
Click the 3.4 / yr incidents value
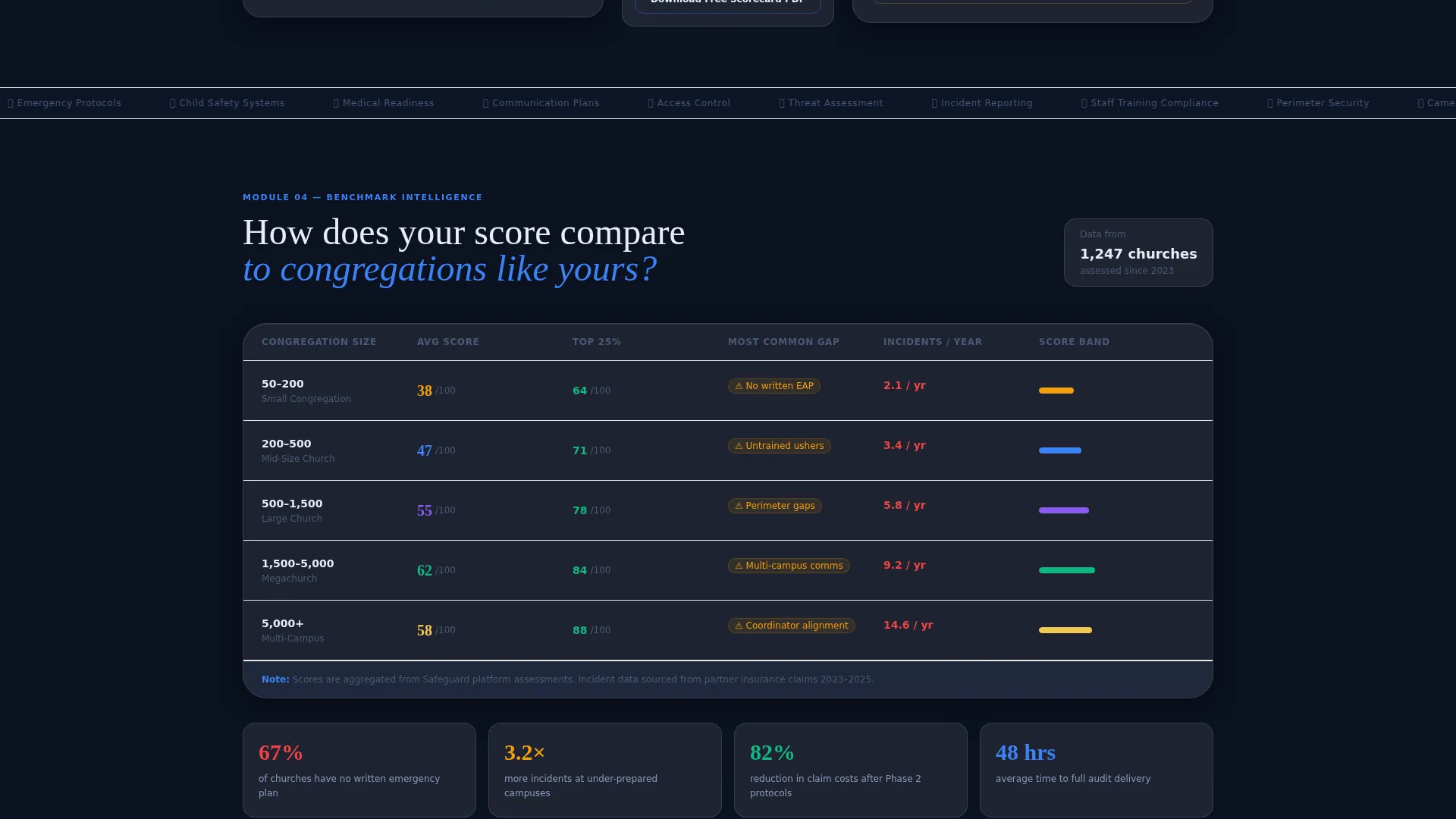tap(905, 445)
